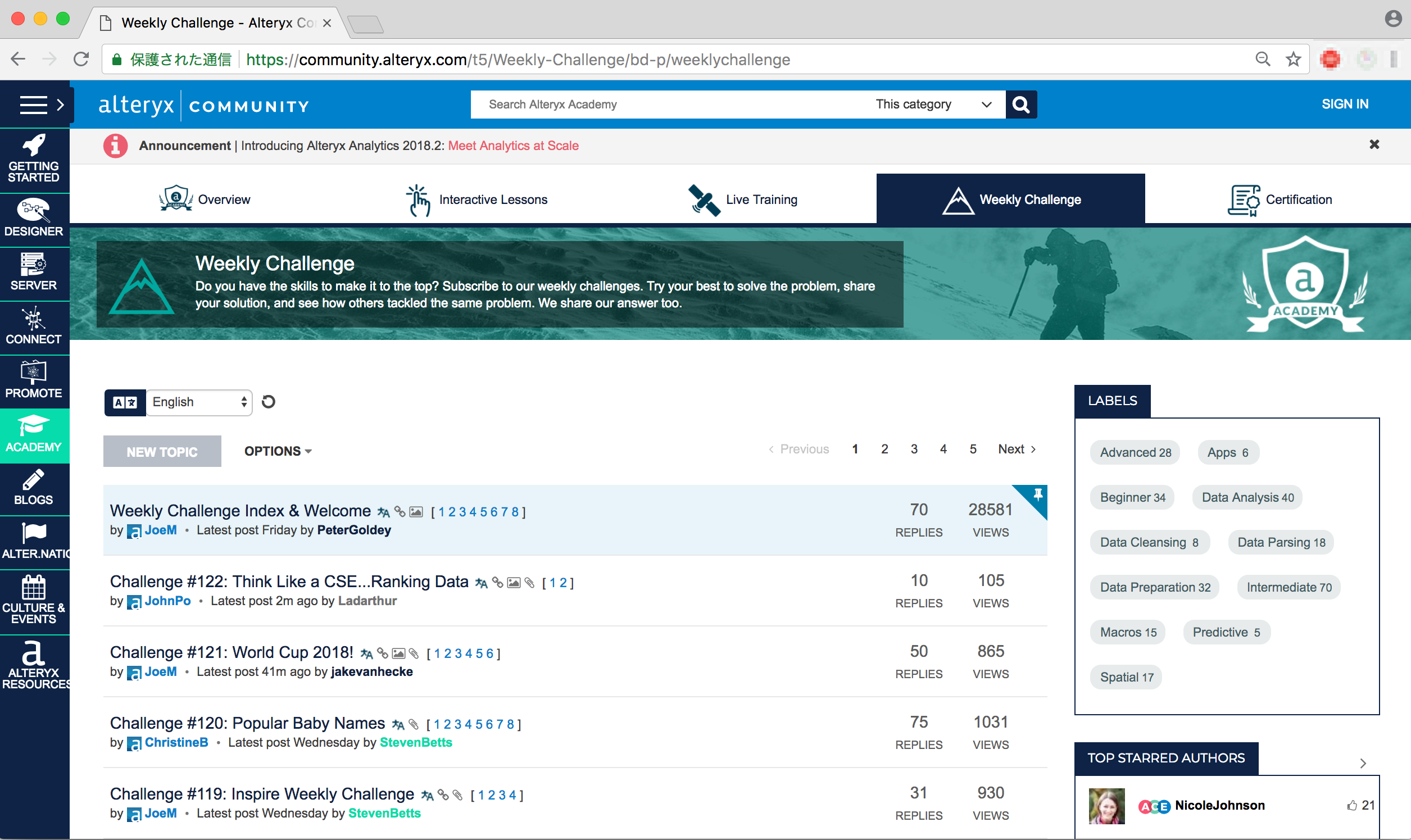
Task: Reload the page in the browser
Action: coord(81,59)
